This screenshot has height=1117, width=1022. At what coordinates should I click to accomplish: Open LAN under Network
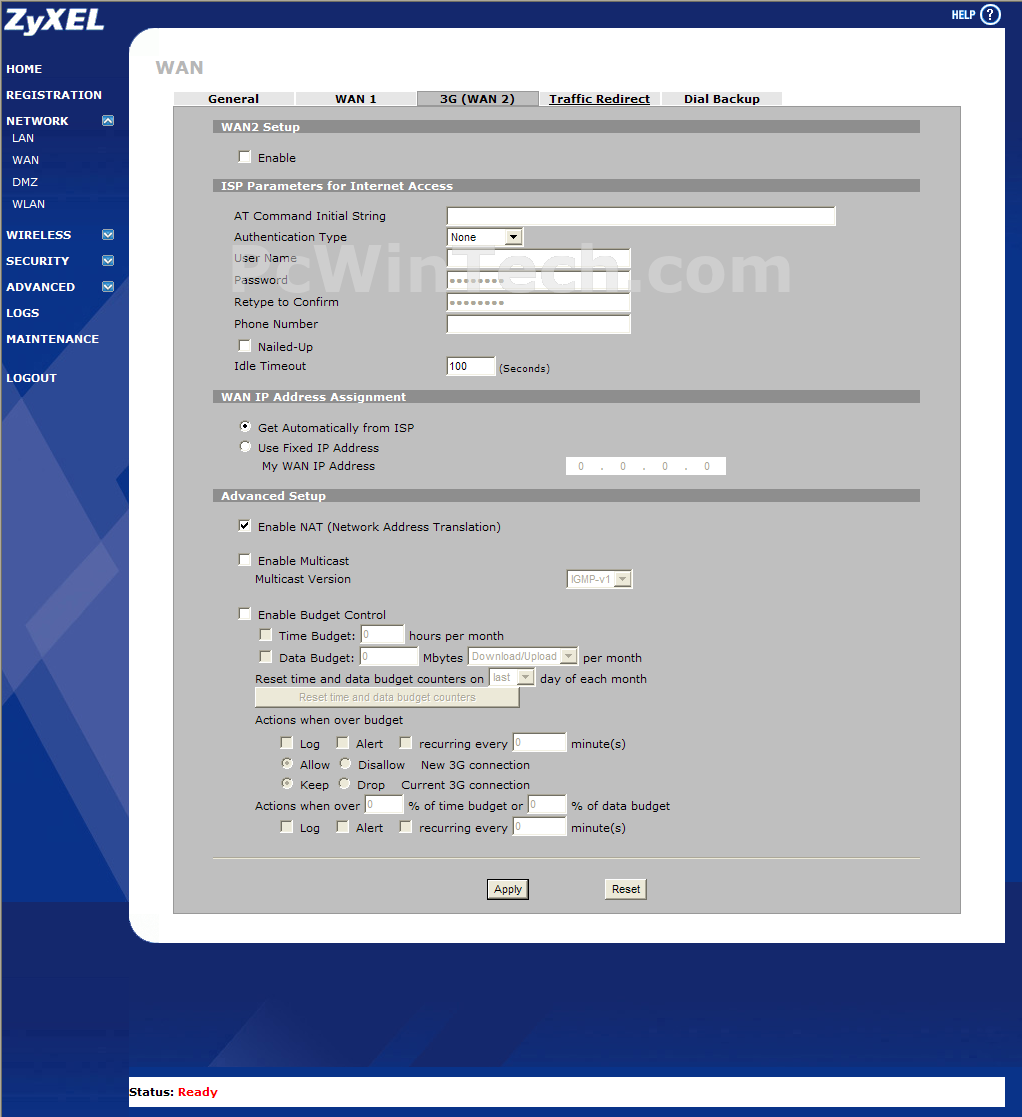(x=23, y=138)
